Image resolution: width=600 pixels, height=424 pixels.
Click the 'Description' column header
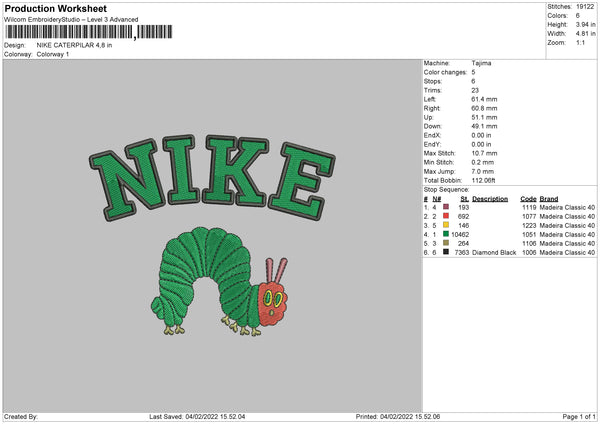coord(490,199)
